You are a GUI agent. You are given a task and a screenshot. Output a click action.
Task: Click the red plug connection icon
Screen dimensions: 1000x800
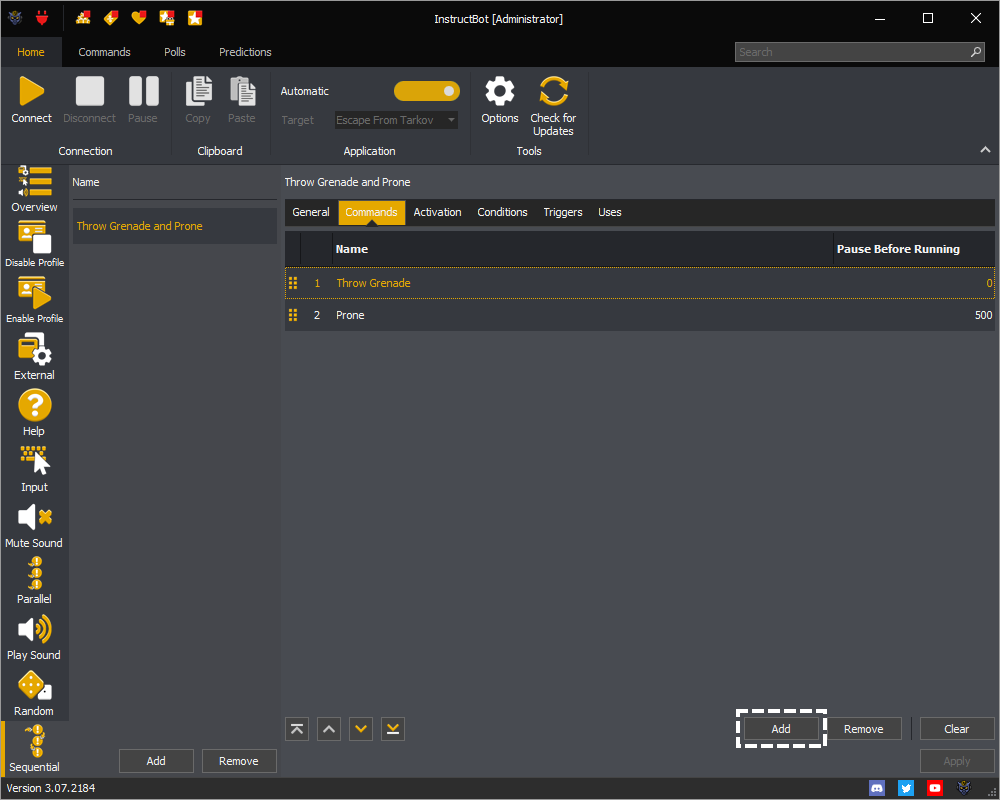pyautogui.click(x=42, y=18)
